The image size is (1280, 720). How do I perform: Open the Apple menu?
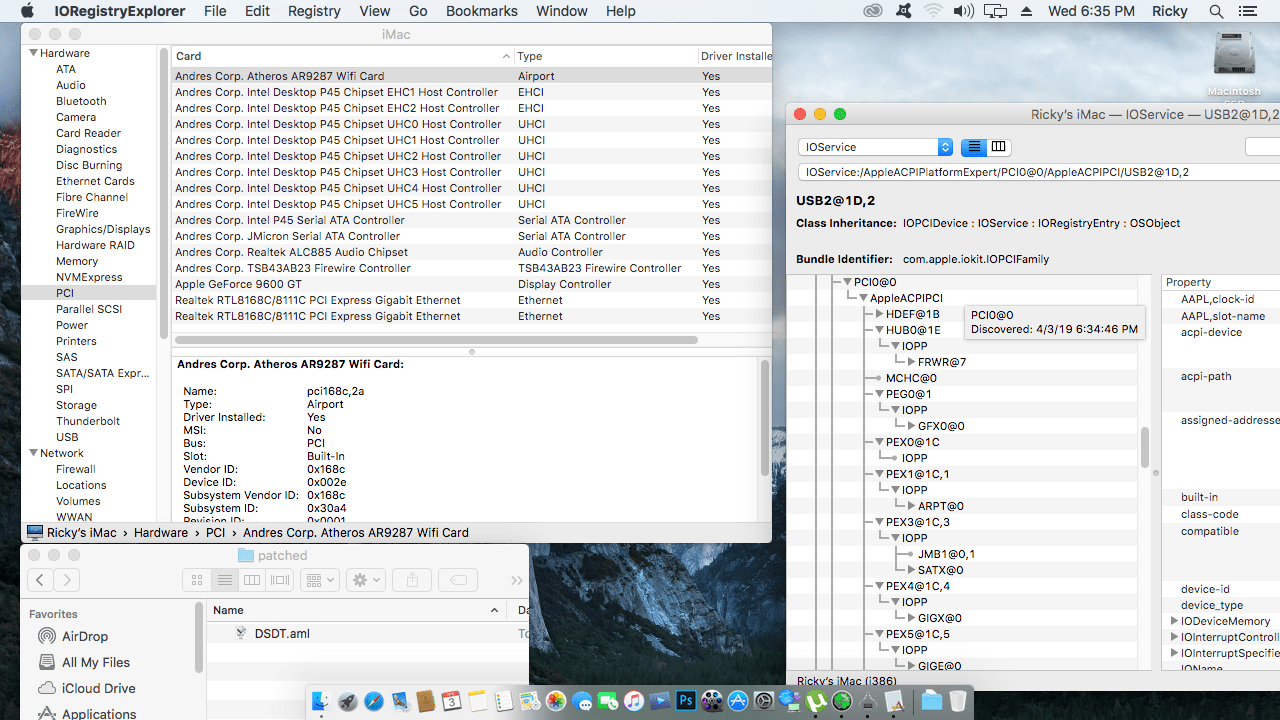point(27,11)
